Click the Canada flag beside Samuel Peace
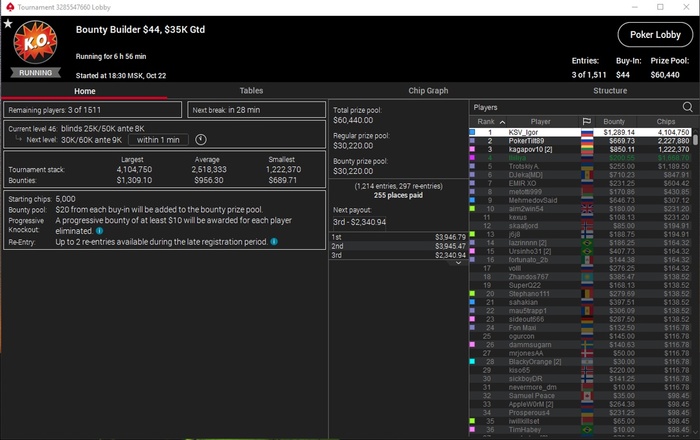This screenshot has width=700, height=440. (587, 395)
